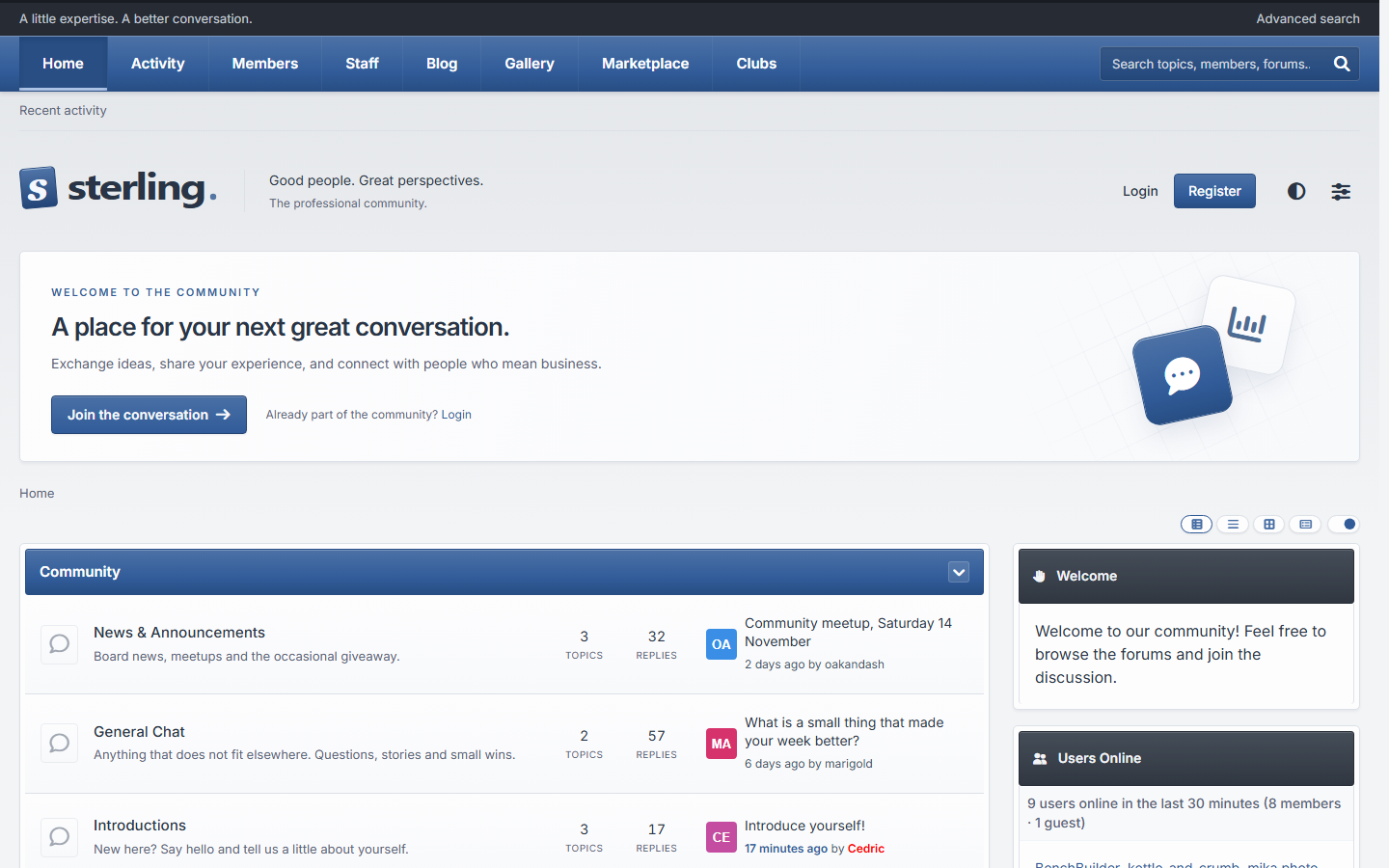The height and width of the screenshot is (868, 1389).
Task: Click the News & Announcements forum icon
Action: tap(59, 644)
